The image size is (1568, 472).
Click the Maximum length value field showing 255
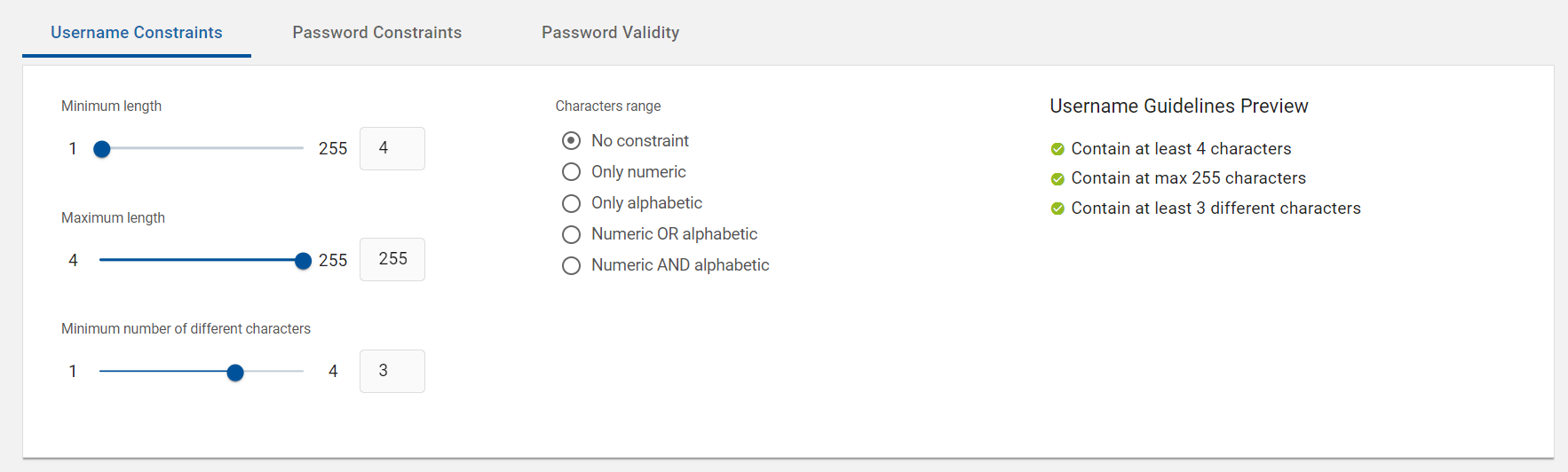392,259
